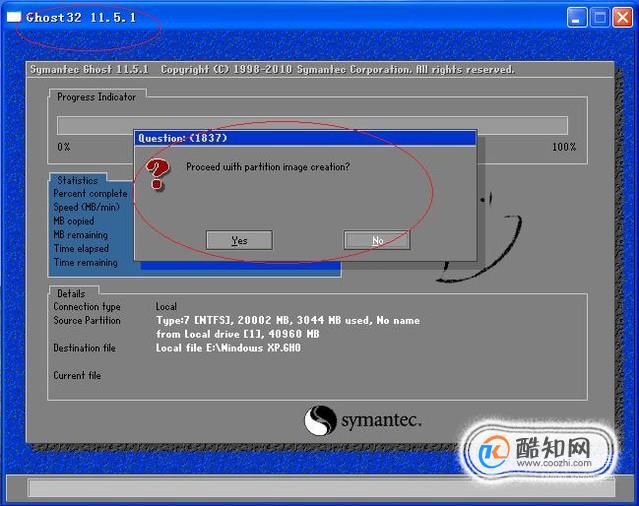Click the Connection type label
This screenshot has width=639, height=506.
tap(87, 306)
